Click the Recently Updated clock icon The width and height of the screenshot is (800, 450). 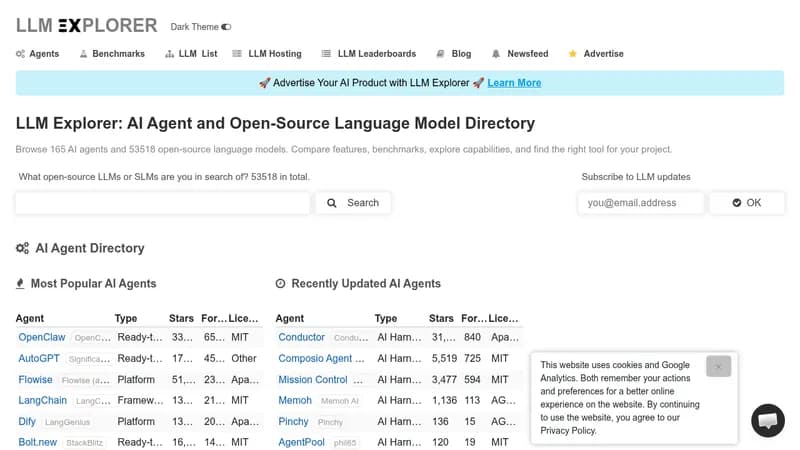click(280, 284)
